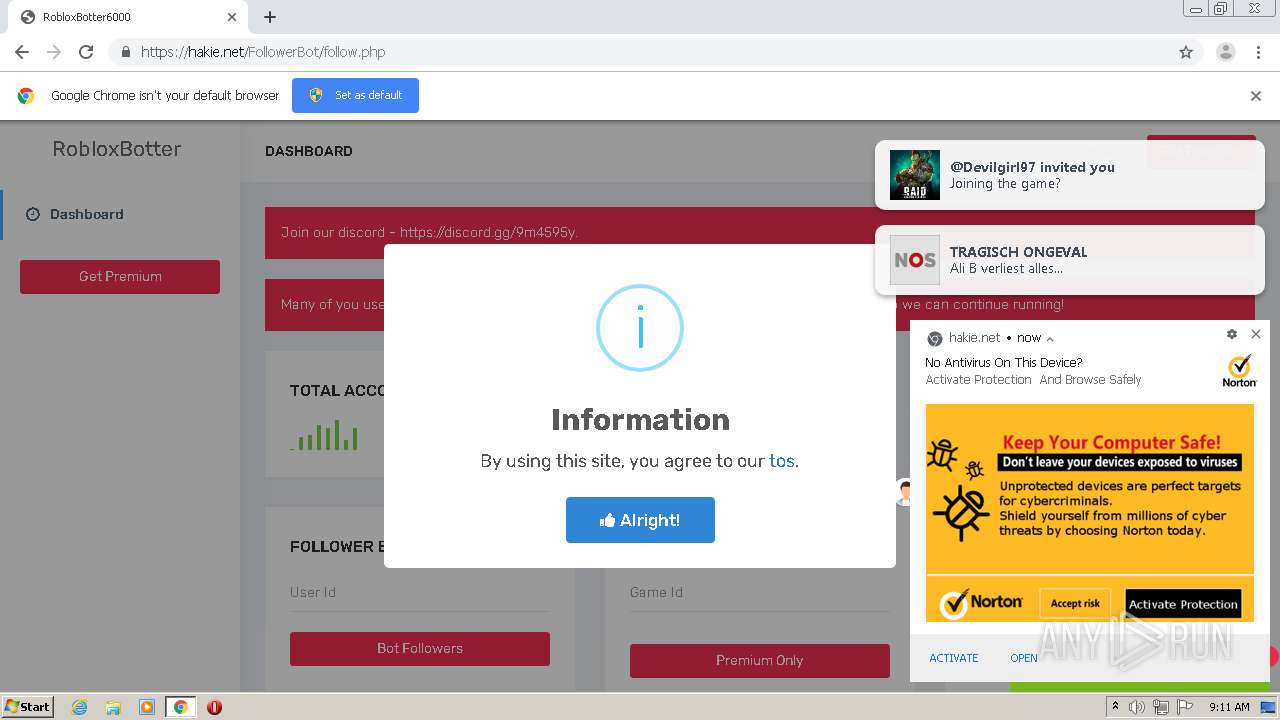Dismiss the default browser infobar
Screen dimensions: 1280x720
click(1255, 96)
